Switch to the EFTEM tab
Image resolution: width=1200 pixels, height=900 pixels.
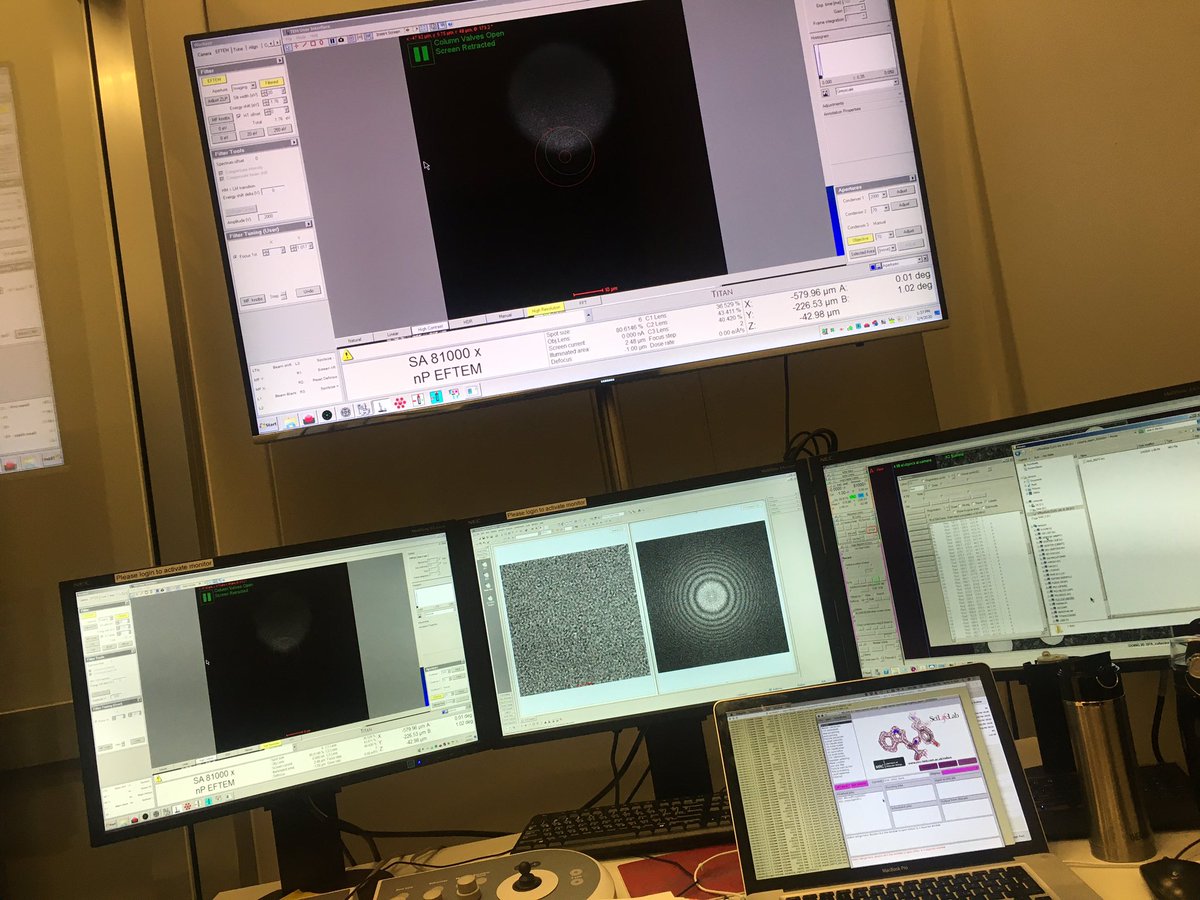tap(222, 51)
